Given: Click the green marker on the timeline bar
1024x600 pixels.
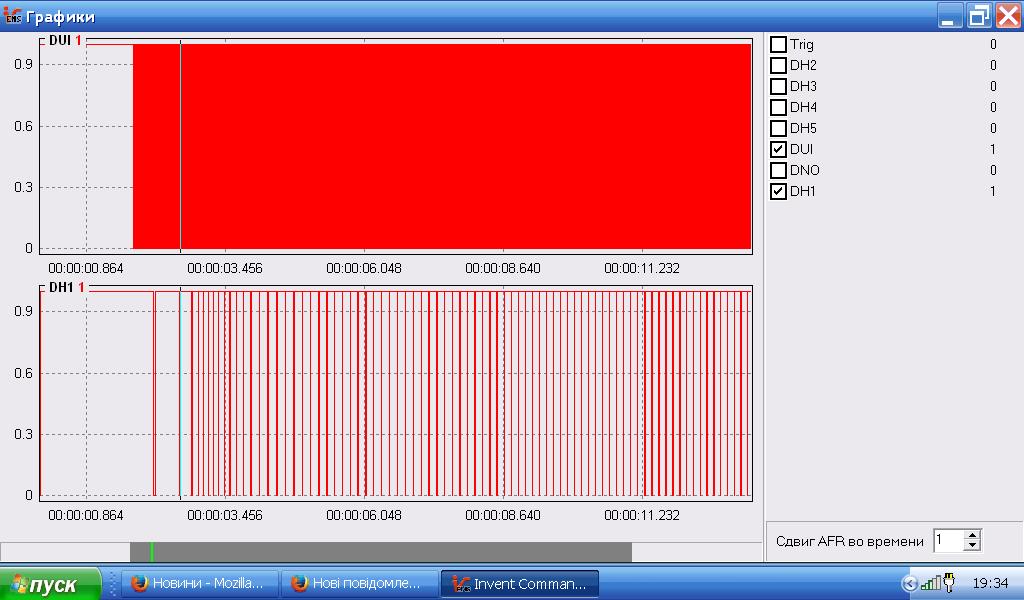Looking at the screenshot, I should pos(152,552).
